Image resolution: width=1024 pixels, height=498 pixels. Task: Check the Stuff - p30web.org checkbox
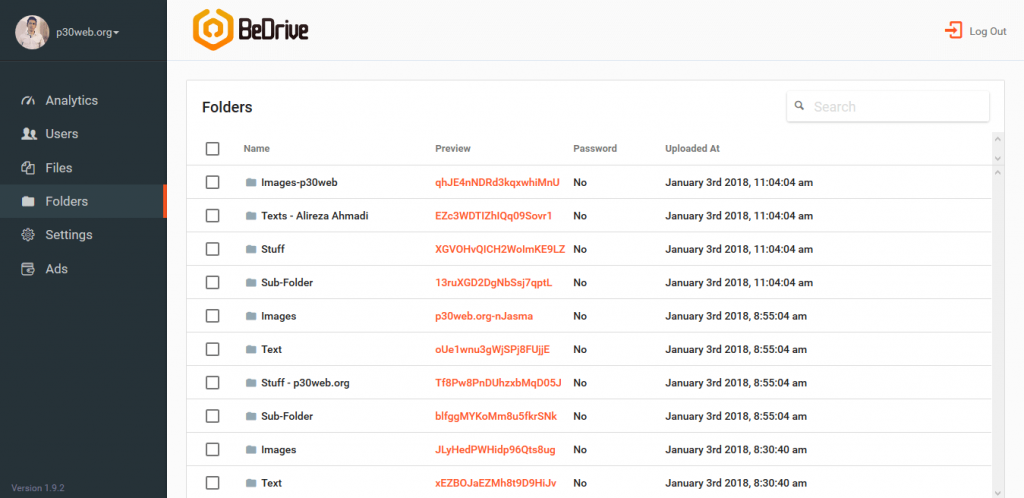point(212,382)
